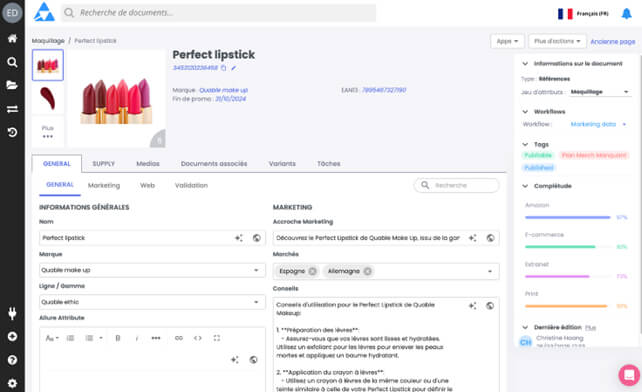The height and width of the screenshot is (392, 642).
Task: Change language via Français (FR) selector
Action: pos(583,14)
